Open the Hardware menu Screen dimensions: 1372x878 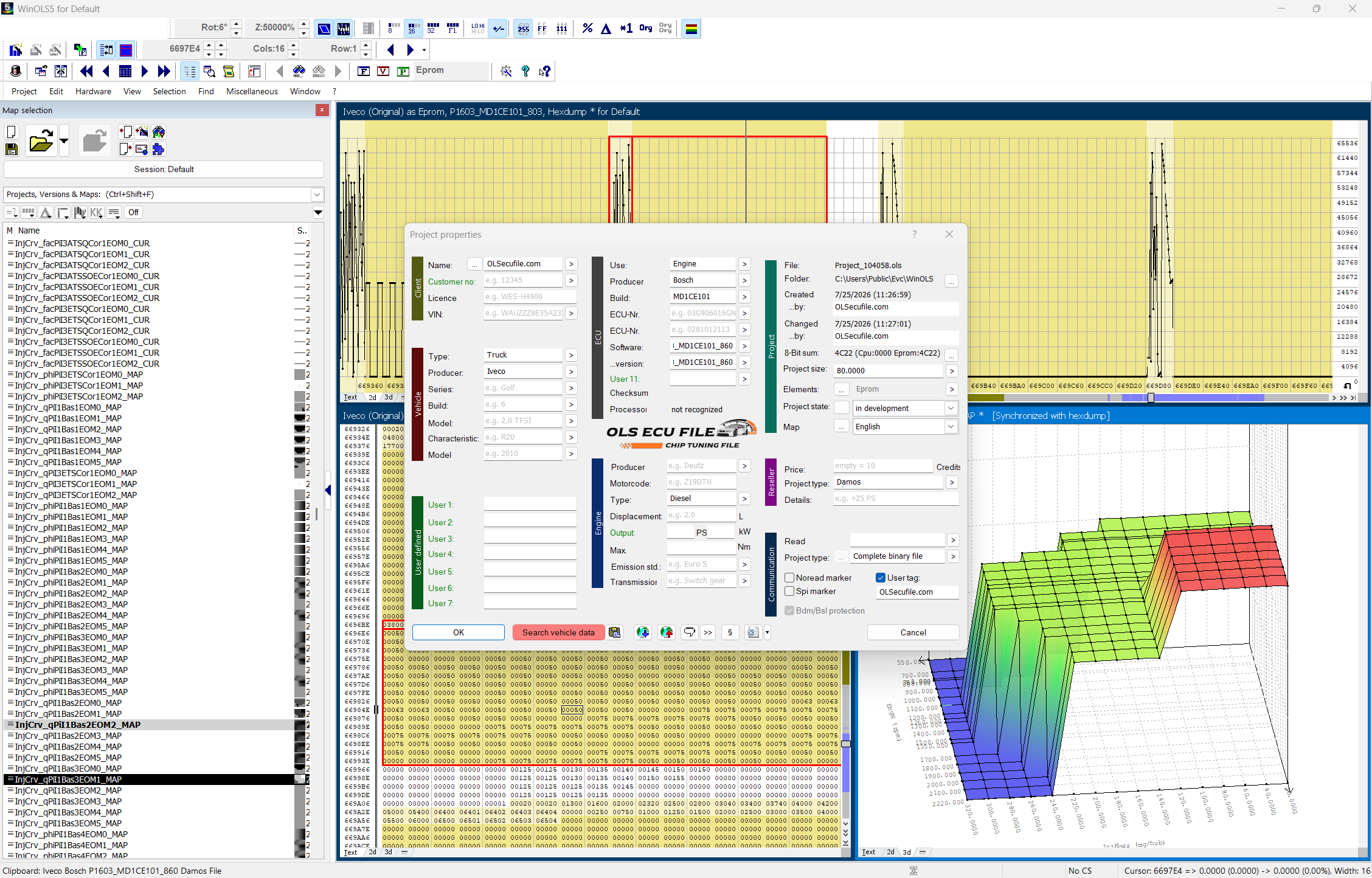click(x=93, y=91)
